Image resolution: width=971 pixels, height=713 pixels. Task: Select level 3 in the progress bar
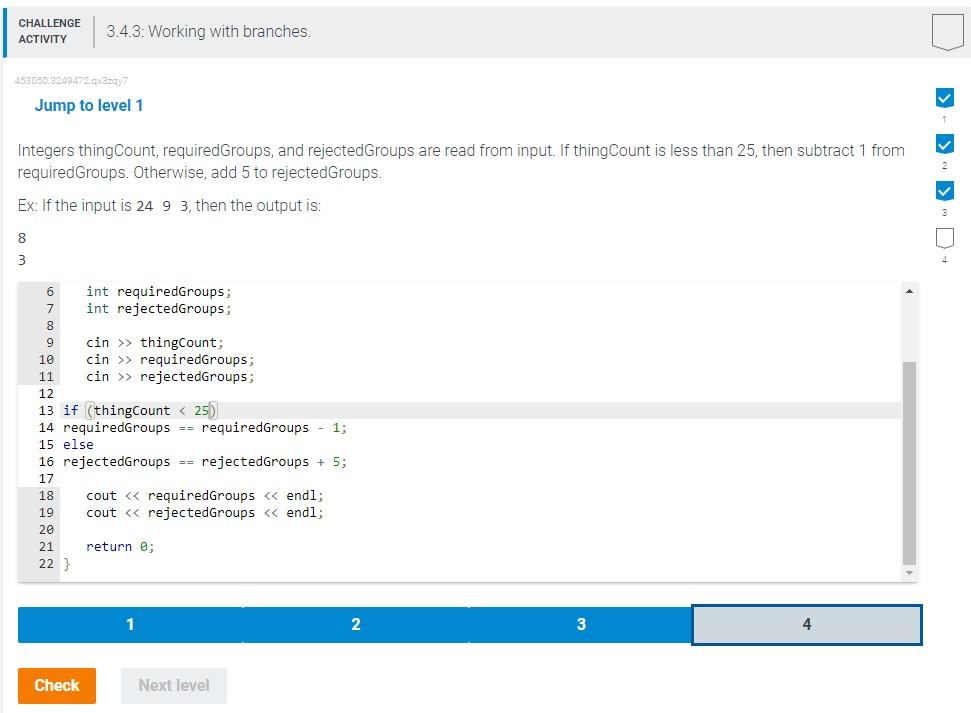click(581, 624)
